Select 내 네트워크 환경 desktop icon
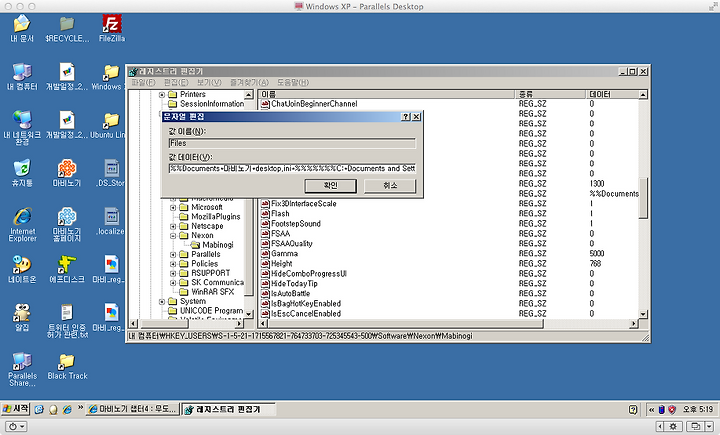The image size is (720, 435). (x=22, y=127)
